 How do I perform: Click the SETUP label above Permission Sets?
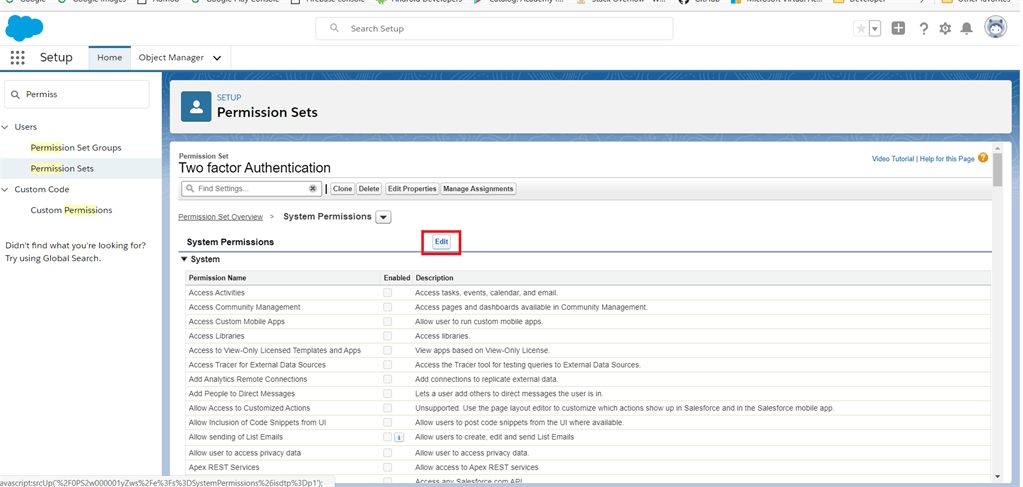pyautogui.click(x=229, y=97)
